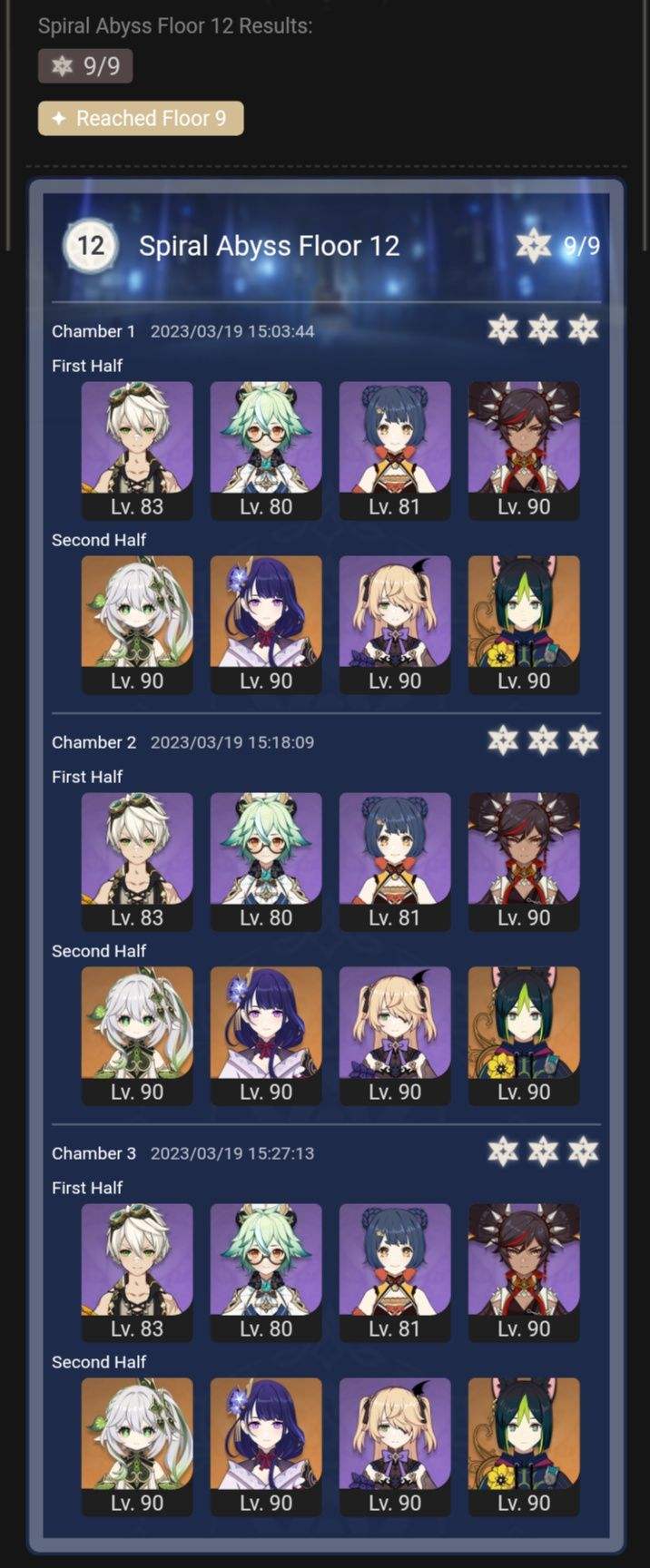This screenshot has height=1568, width=650.
Task: Select Chamber 3 first half Sucrose Lv. 80 portrait
Action: [x=266, y=1272]
